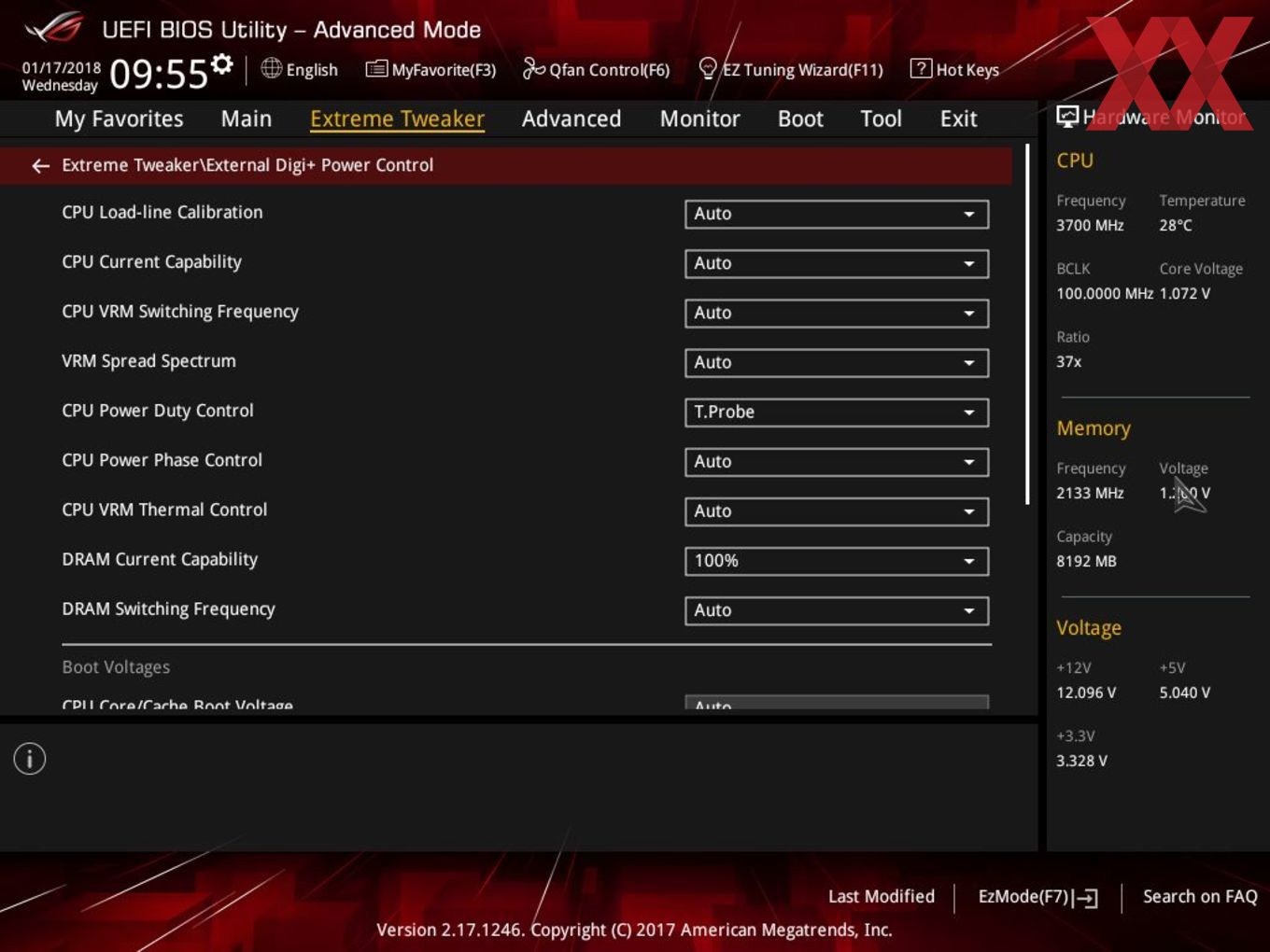
Task: Open CPU Load-line Calibration dropdown
Action: (x=837, y=214)
